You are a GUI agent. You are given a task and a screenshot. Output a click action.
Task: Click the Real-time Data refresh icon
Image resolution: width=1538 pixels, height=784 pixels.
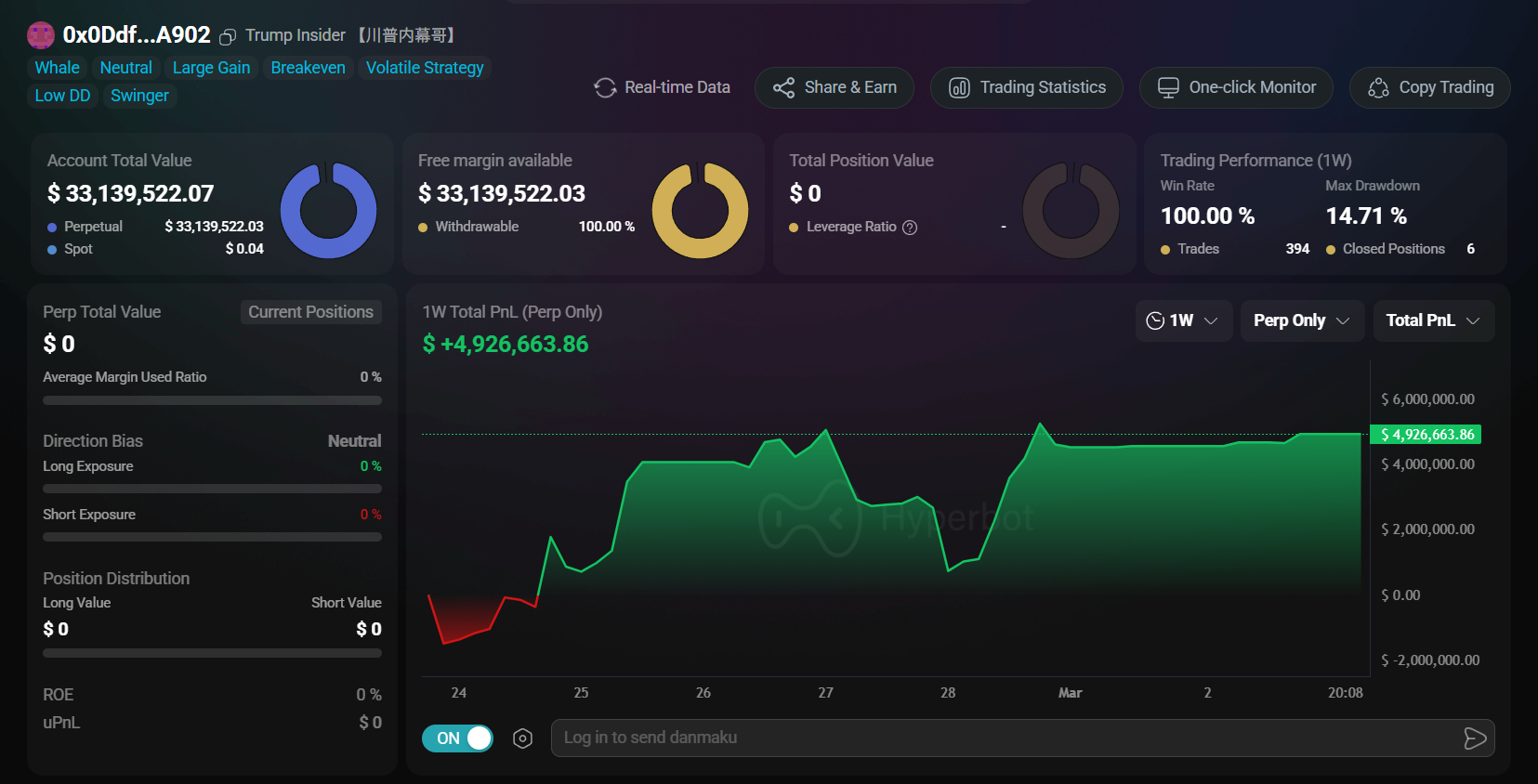(605, 87)
